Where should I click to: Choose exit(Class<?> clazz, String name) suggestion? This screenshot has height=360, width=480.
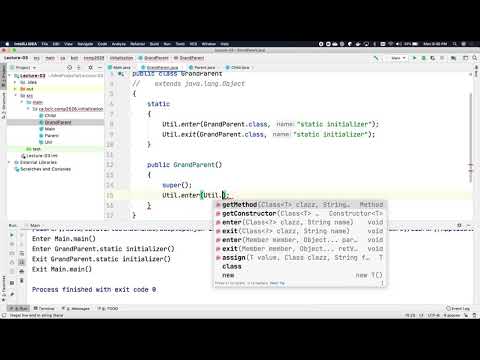tap(300, 231)
